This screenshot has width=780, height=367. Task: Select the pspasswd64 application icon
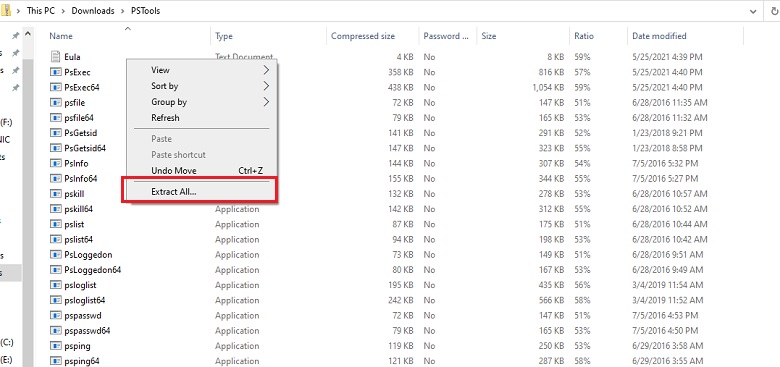56,331
